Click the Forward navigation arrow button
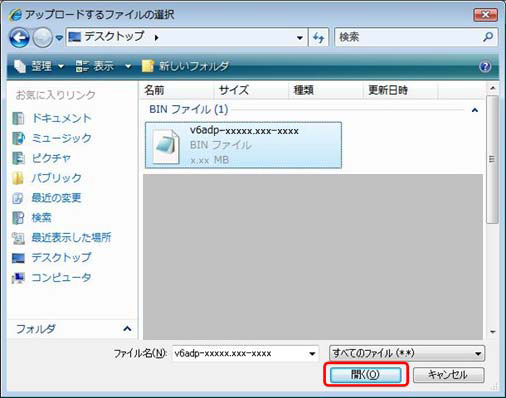The width and height of the screenshot is (506, 398). click(x=43, y=37)
